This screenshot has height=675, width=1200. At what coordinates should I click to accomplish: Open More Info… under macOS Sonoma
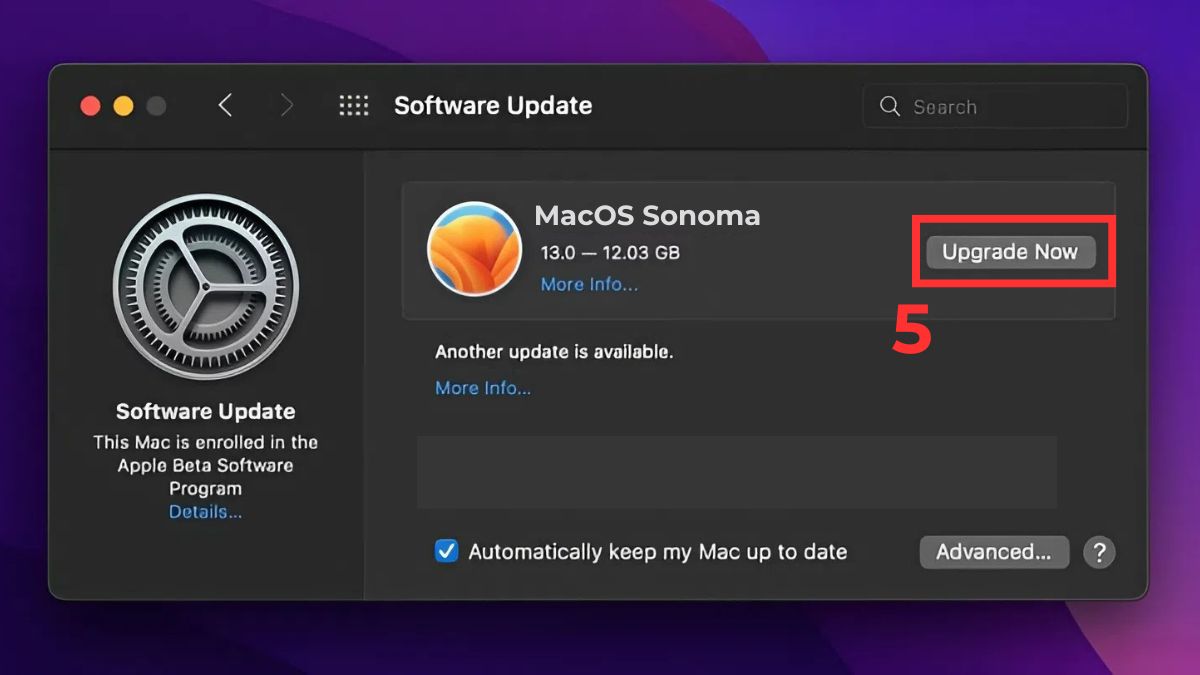coord(589,284)
